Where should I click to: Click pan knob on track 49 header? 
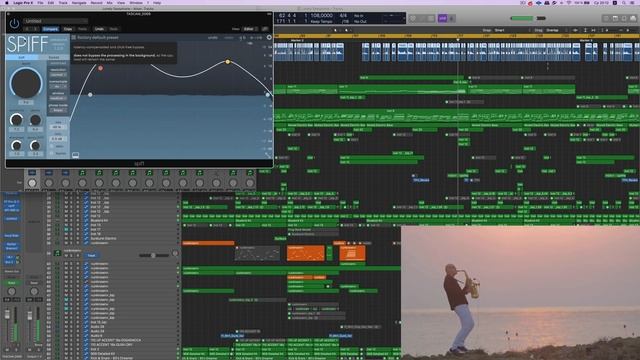click(x=175, y=253)
